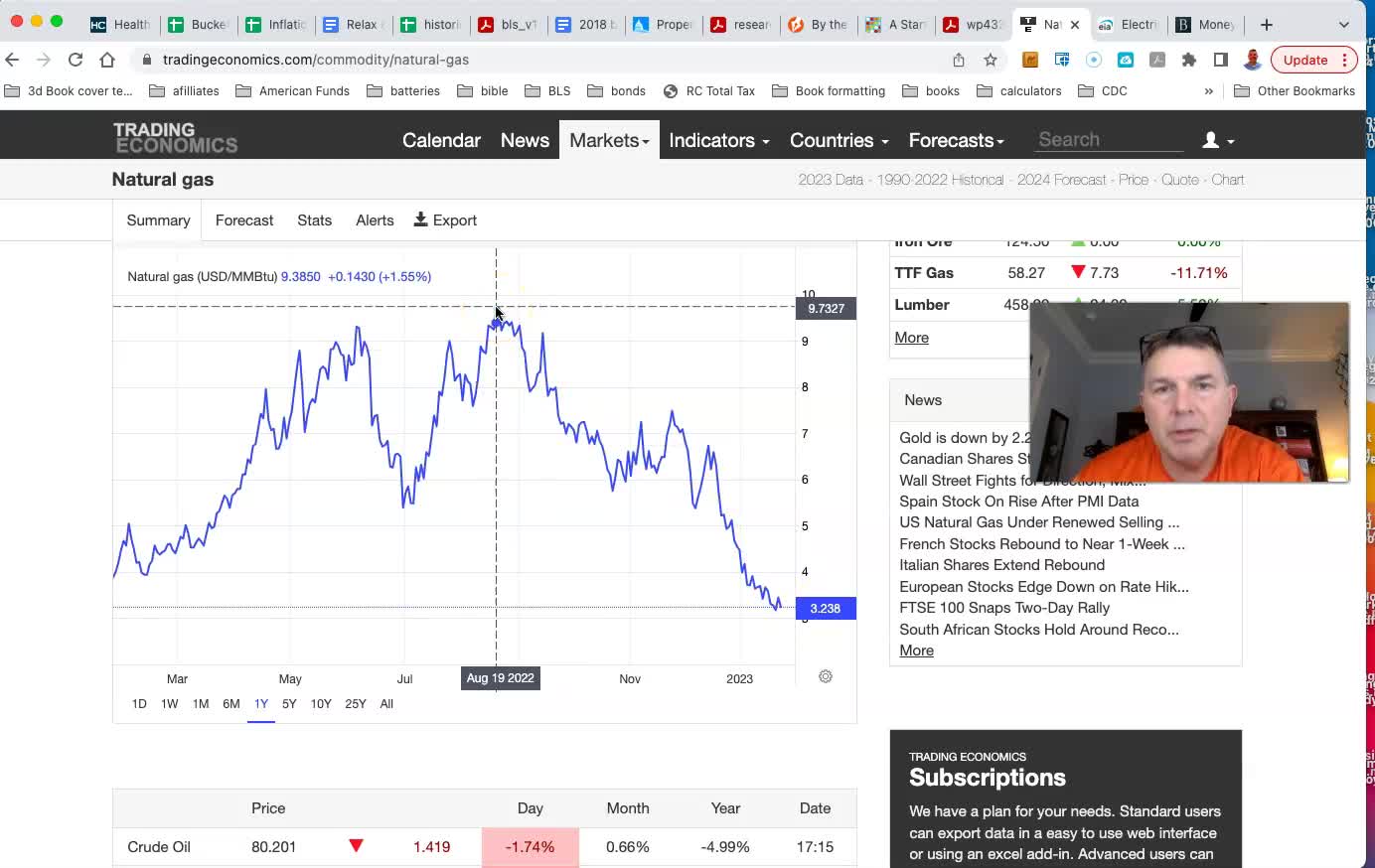Set chart range to 6M
The width and height of the screenshot is (1375, 868).
tap(231, 703)
